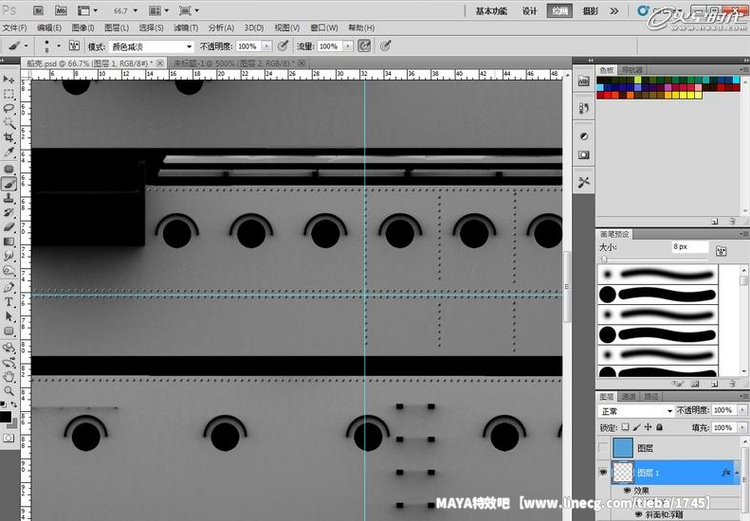750x521 pixels.
Task: Select the Hand tool
Action: point(9,377)
